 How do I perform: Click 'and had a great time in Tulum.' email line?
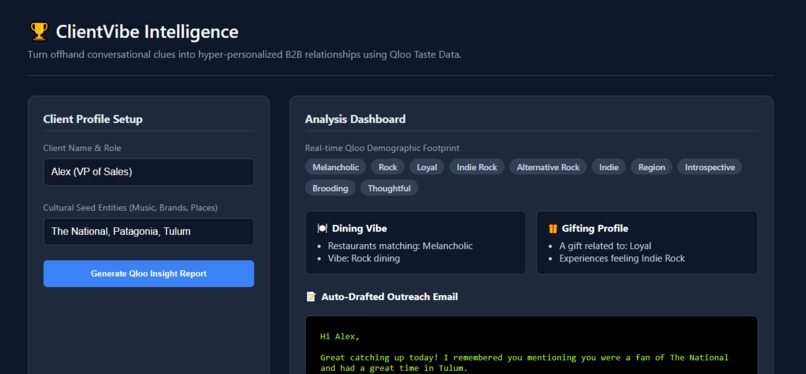click(x=394, y=368)
